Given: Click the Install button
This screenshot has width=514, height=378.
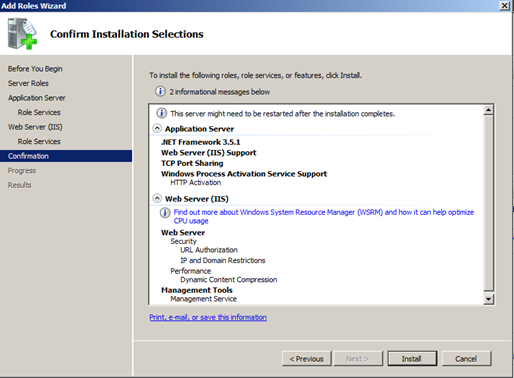Looking at the screenshot, I should point(412,359).
